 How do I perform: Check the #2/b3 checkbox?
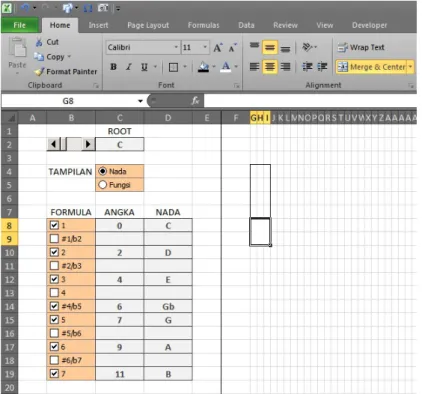tap(54, 266)
